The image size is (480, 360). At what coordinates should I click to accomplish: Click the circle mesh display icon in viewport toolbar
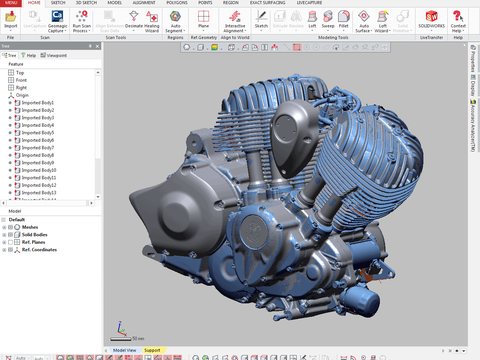(187, 47)
